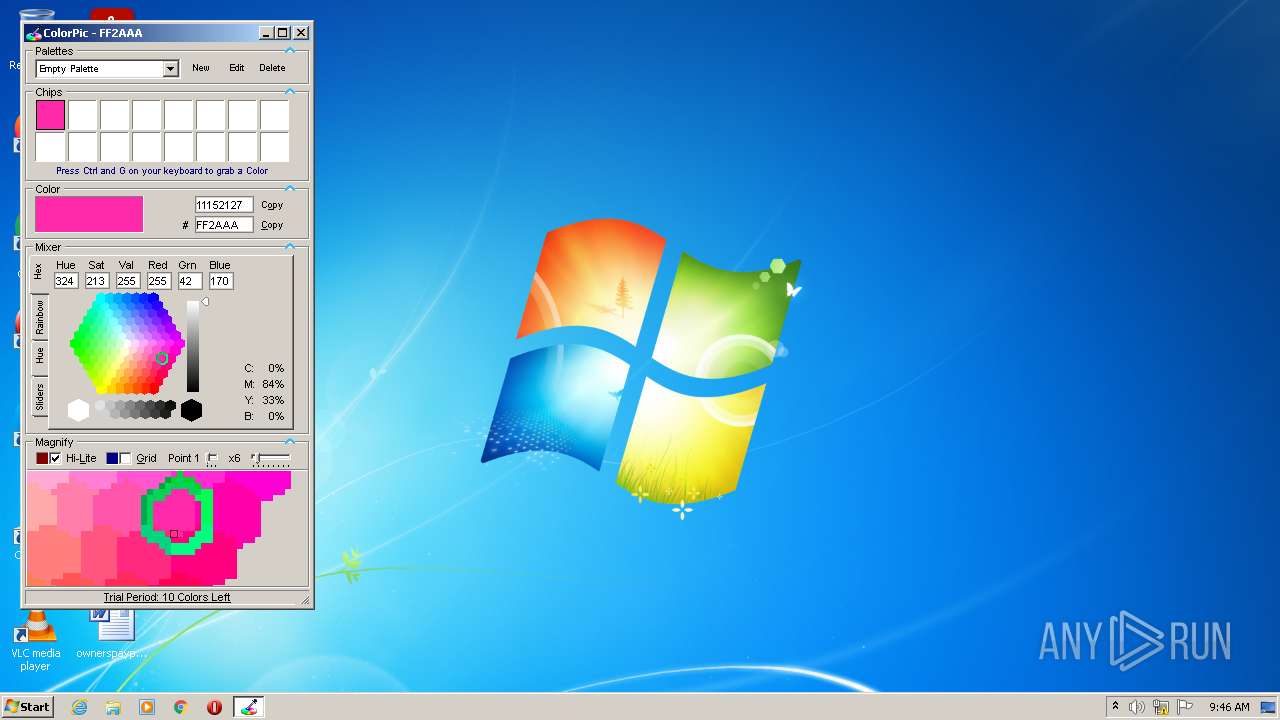1280x720 pixels.
Task: Click the M: 84% magenta value
Action: [264, 384]
